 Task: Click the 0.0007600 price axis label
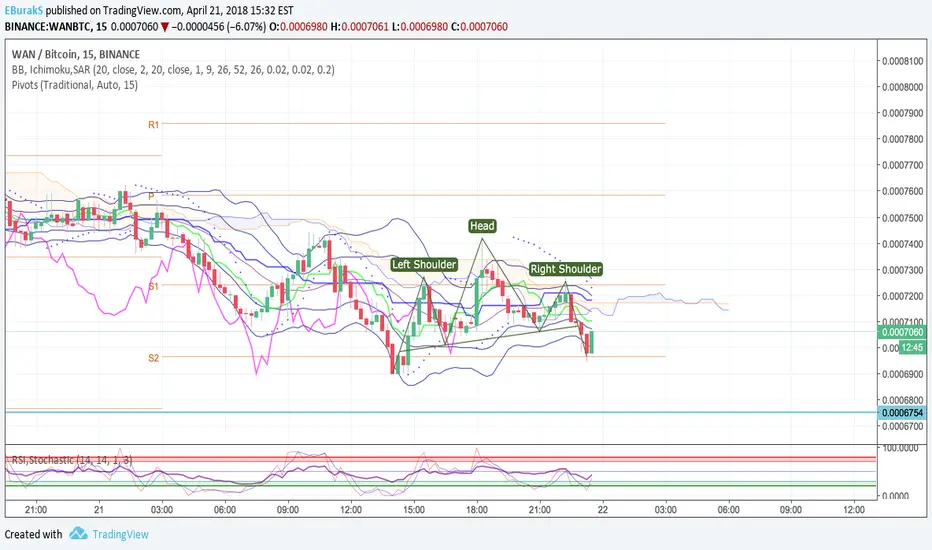click(x=902, y=191)
